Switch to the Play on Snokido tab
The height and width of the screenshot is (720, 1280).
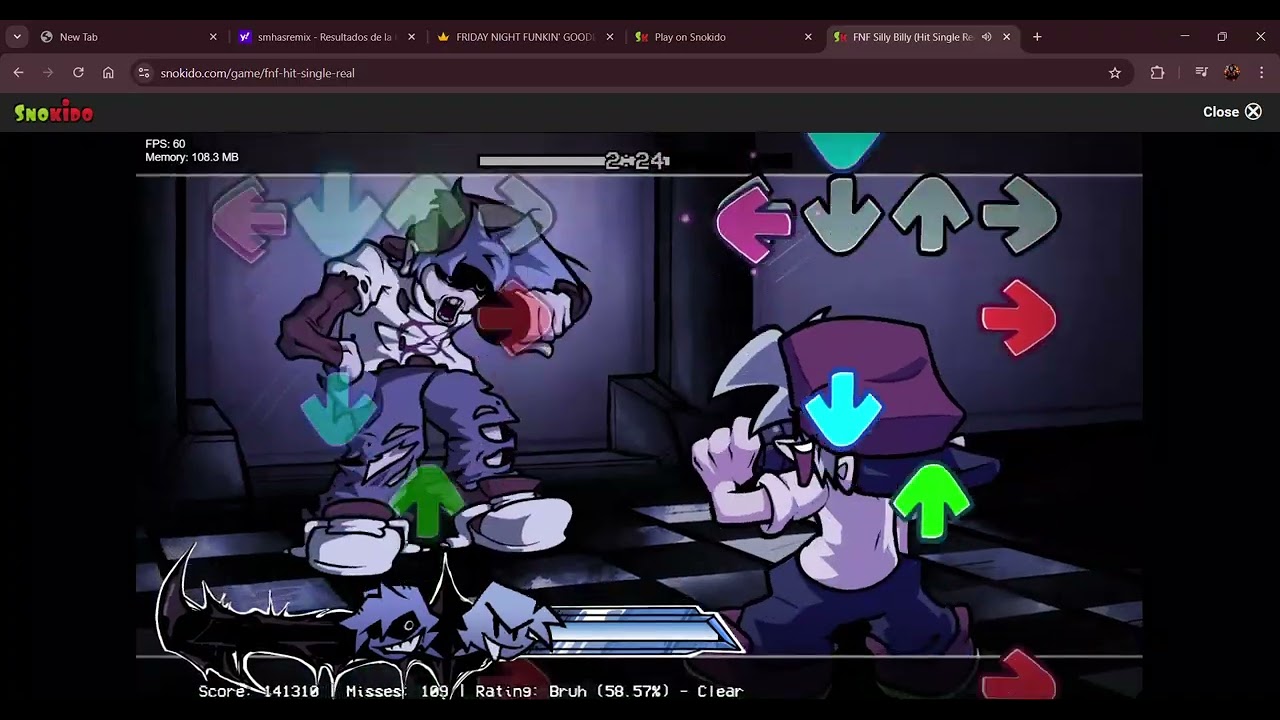(x=724, y=37)
